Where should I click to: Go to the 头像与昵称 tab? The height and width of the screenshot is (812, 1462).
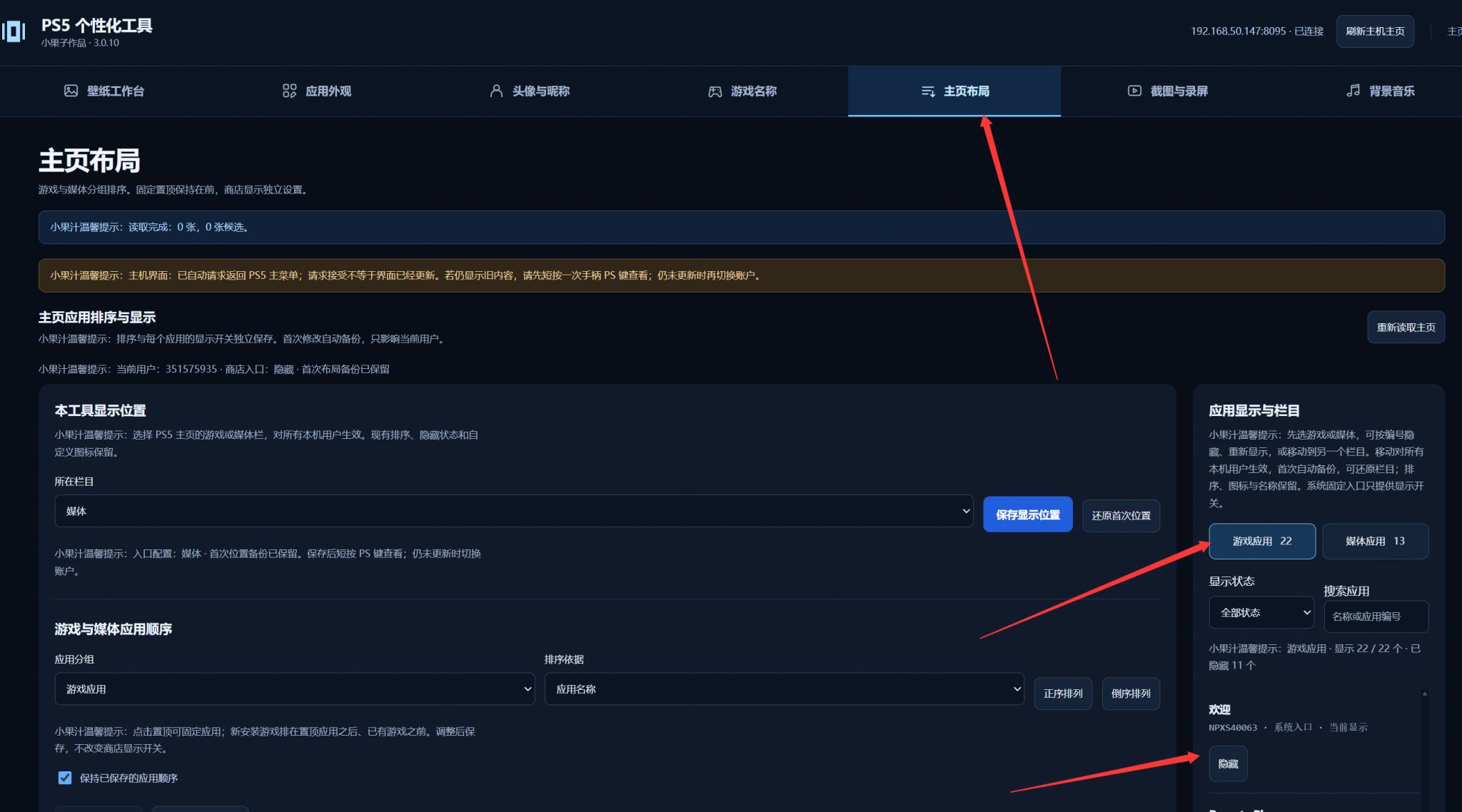tap(530, 91)
